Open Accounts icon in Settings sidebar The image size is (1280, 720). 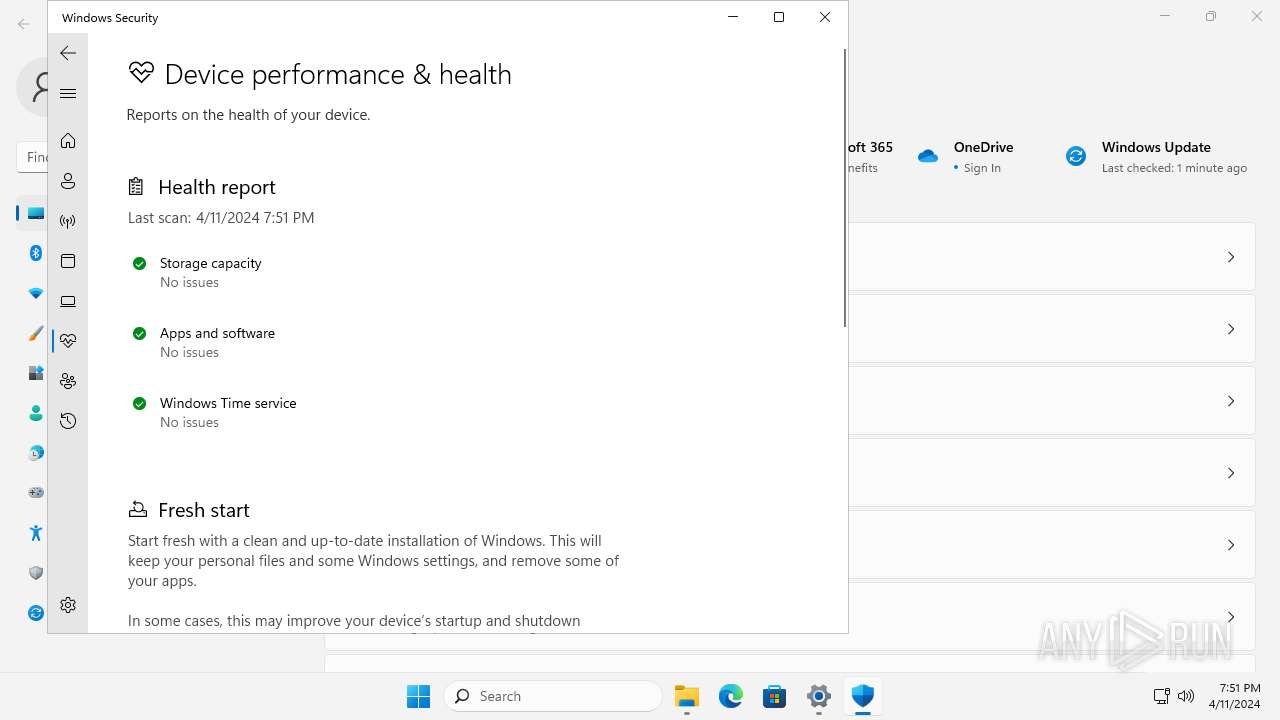pyautogui.click(x=36, y=413)
